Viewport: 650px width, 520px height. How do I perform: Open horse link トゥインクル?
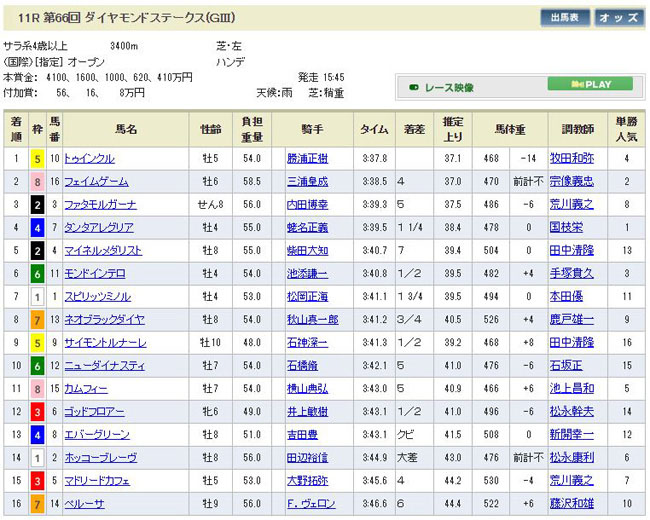[x=89, y=158]
